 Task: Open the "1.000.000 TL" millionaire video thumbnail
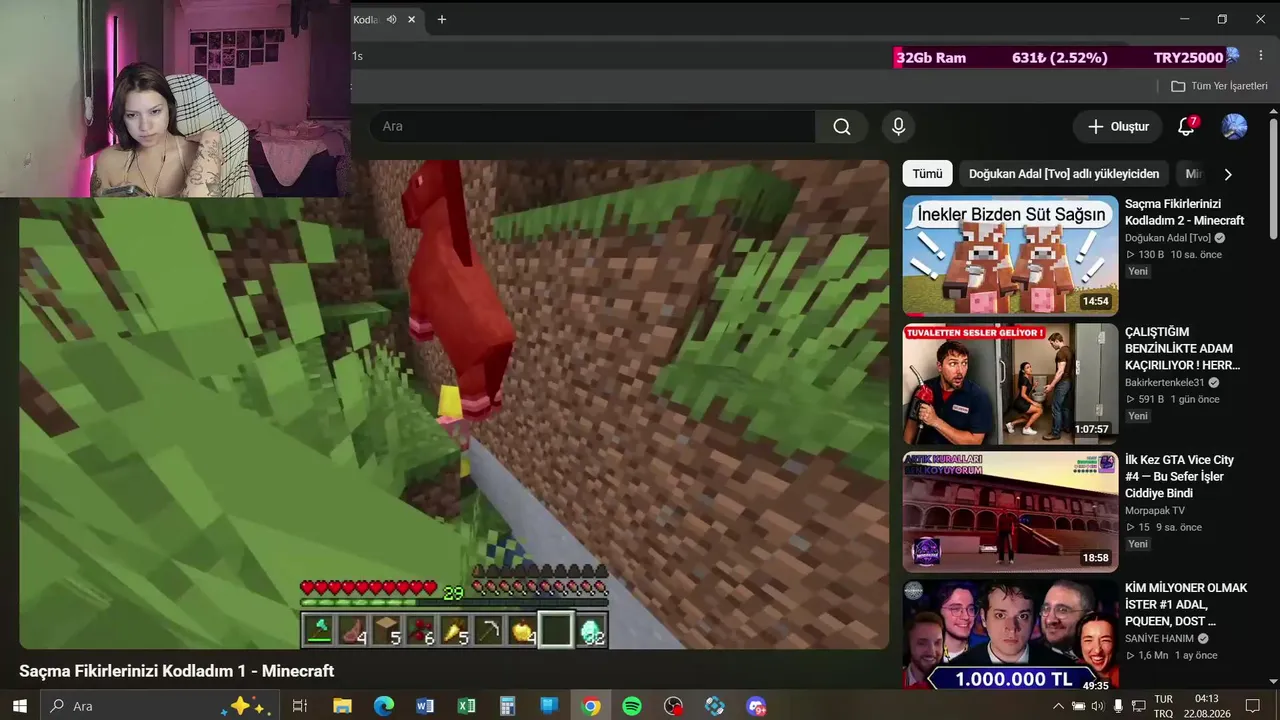point(1010,634)
